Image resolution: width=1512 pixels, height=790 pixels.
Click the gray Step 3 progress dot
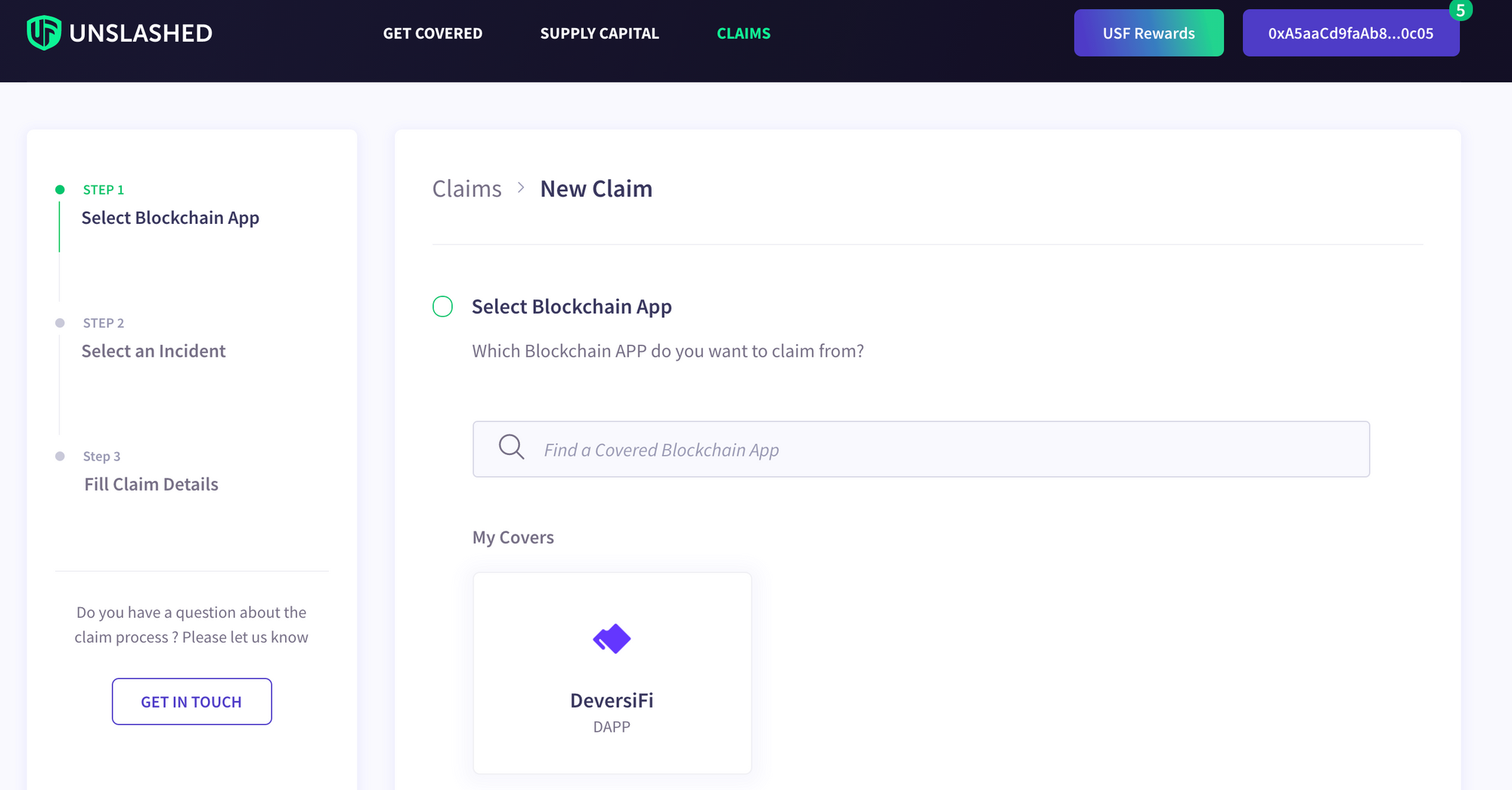pos(60,456)
